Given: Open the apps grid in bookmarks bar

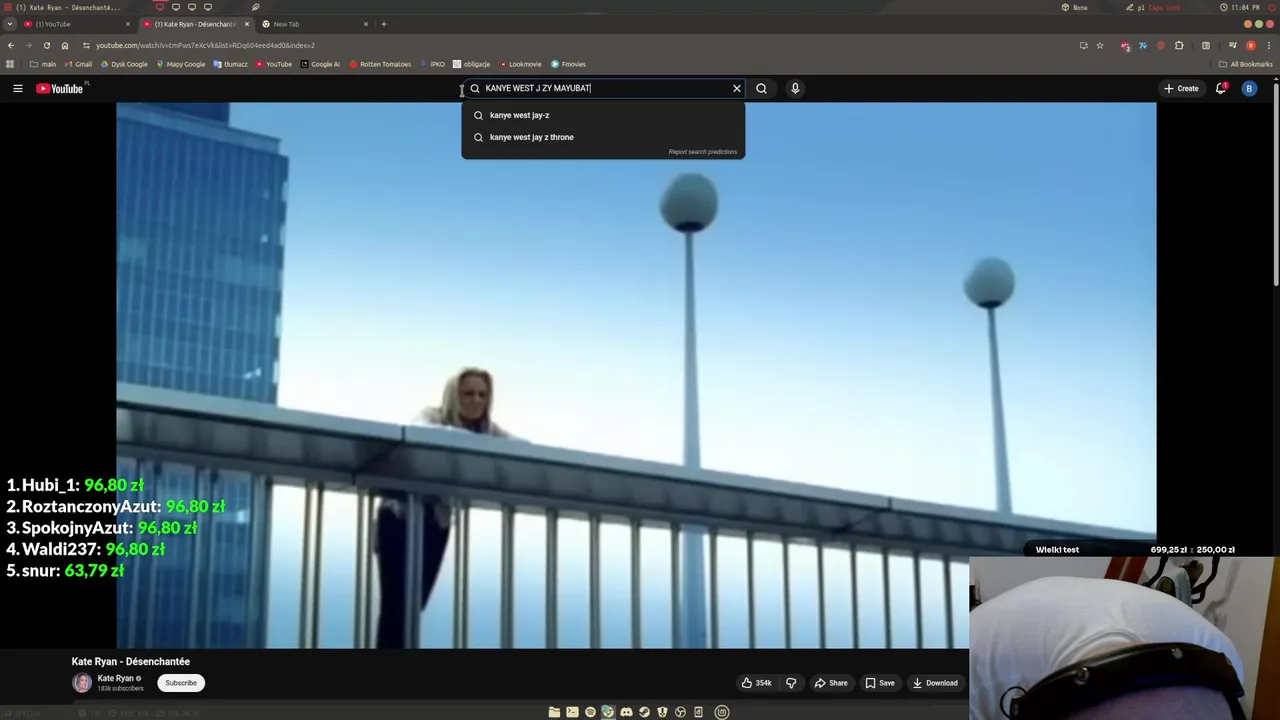Looking at the screenshot, I should click(x=10, y=64).
